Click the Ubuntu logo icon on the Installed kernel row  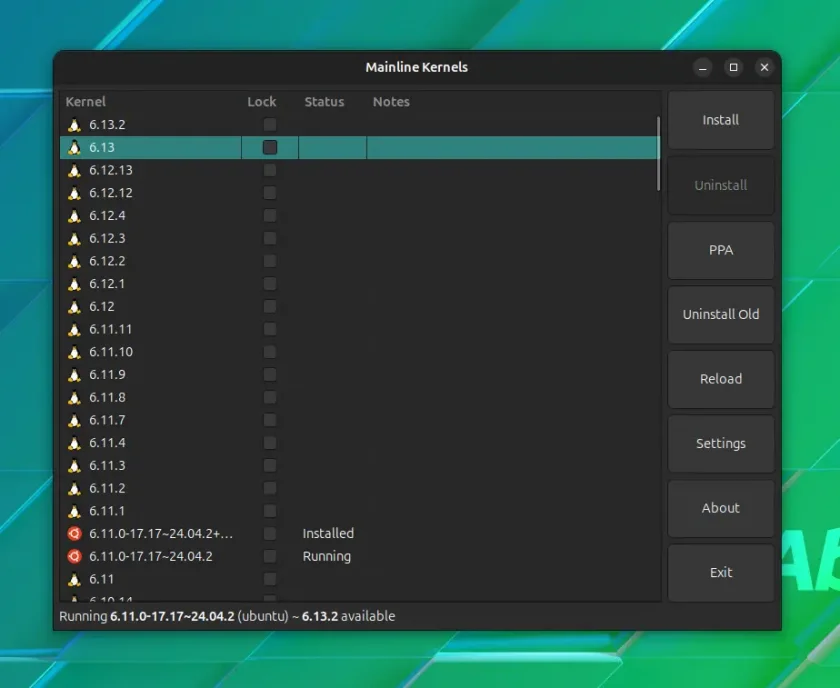[x=74, y=534]
